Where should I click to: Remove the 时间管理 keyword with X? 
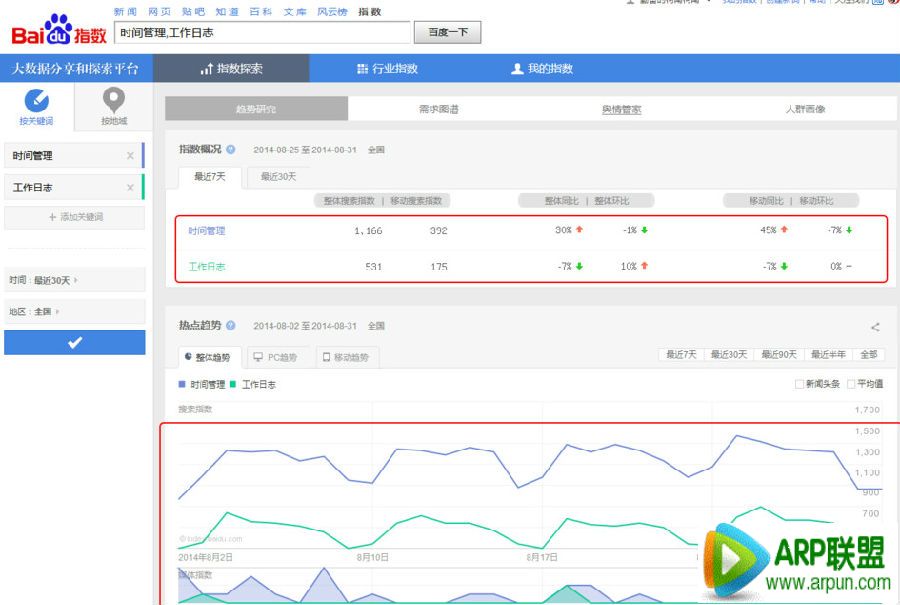[x=130, y=156]
